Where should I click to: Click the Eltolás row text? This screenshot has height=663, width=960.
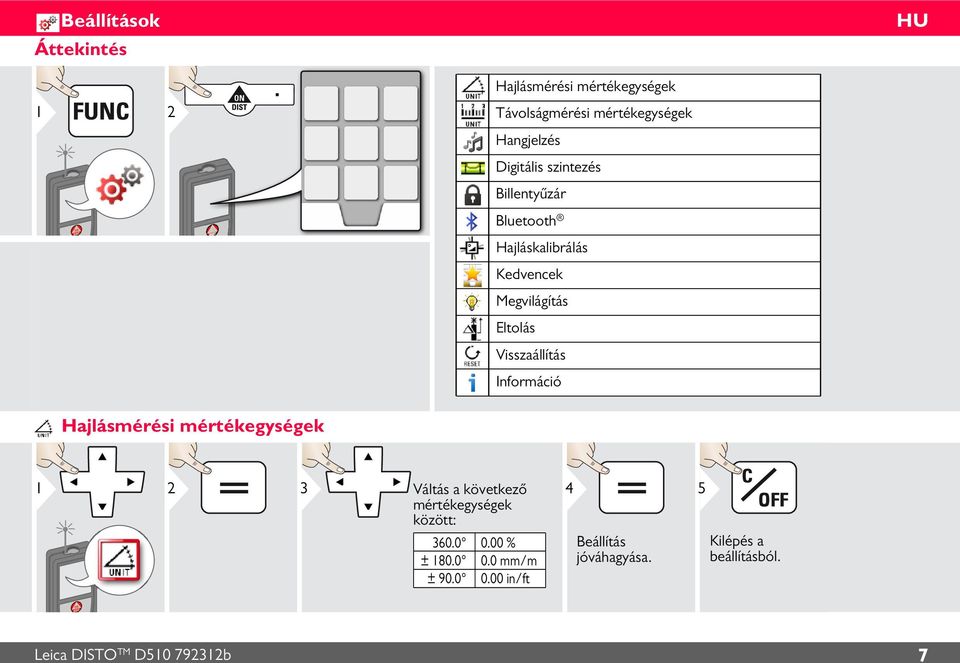coord(515,328)
